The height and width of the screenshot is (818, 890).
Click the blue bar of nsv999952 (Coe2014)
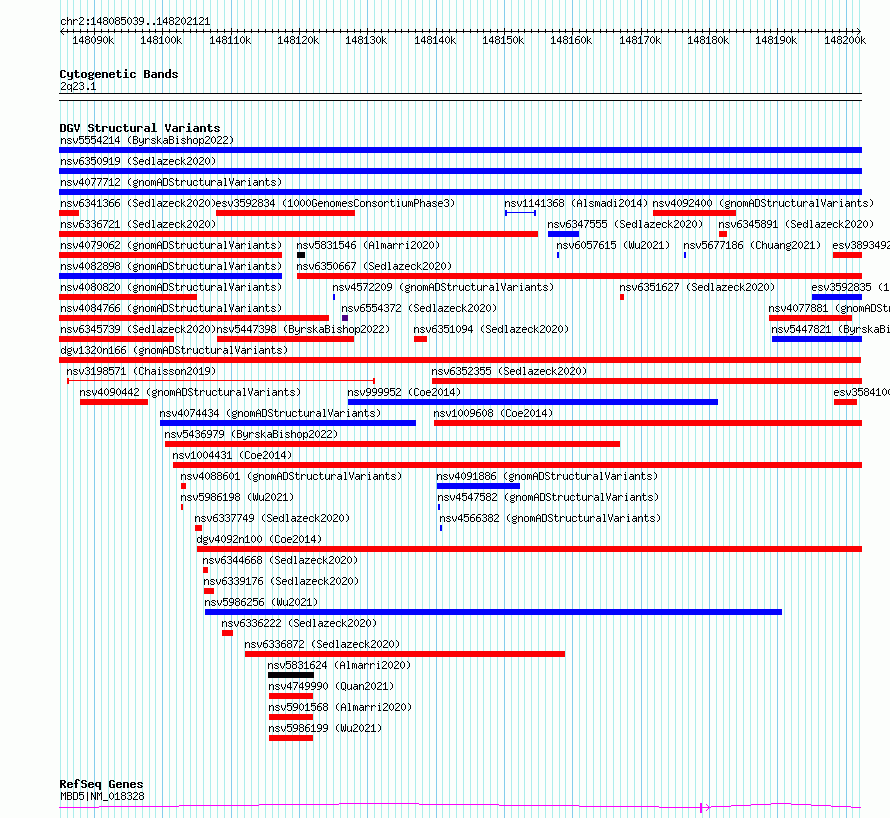tap(533, 402)
